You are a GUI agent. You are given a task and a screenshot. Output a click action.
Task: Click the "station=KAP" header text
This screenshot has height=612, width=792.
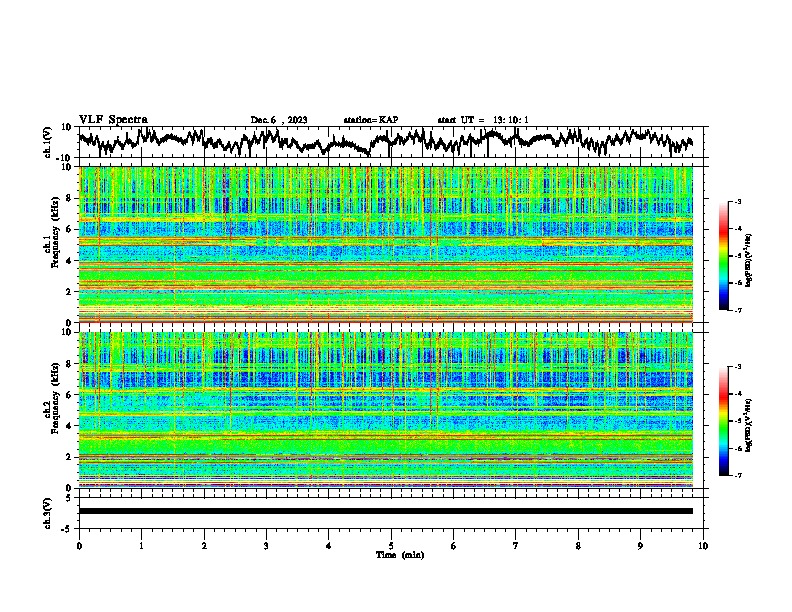click(x=371, y=120)
